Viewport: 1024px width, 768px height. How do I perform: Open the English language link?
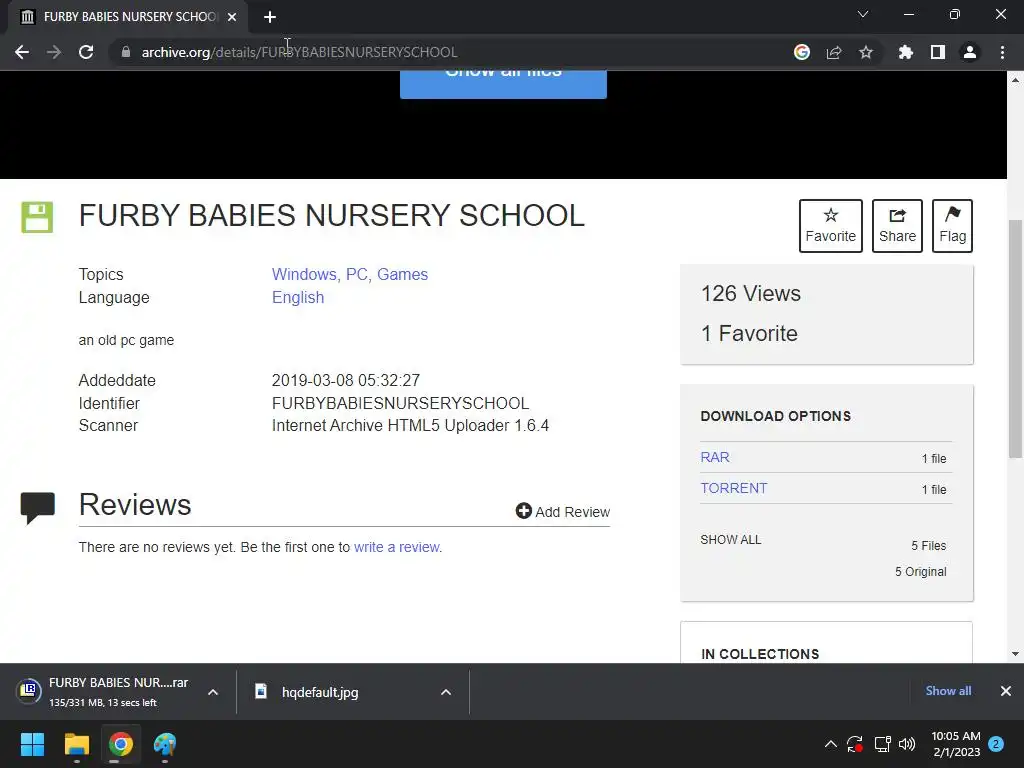298,297
